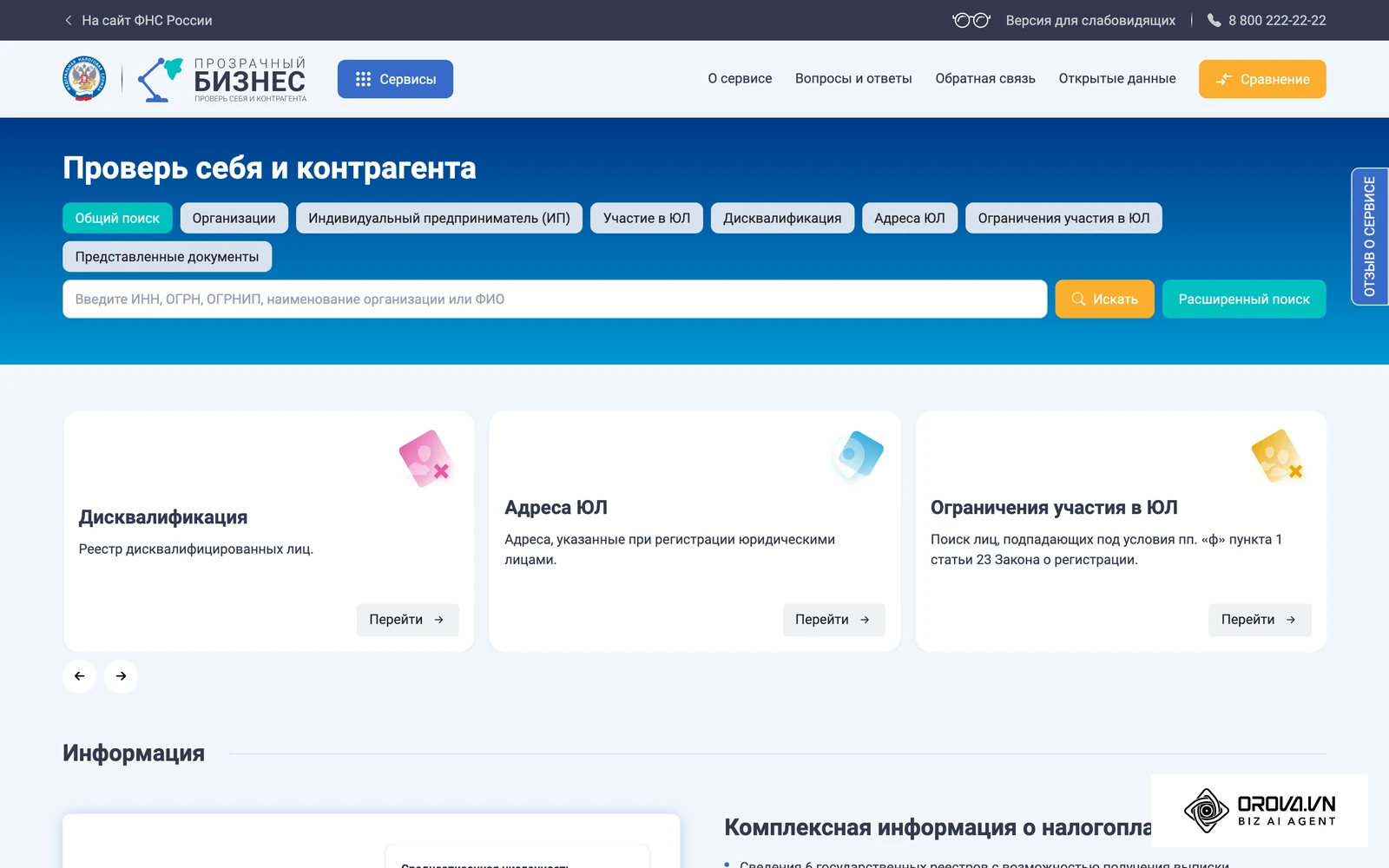Select the Дисквалификация search tab
Viewport: 1389px width, 868px height.
[782, 218]
